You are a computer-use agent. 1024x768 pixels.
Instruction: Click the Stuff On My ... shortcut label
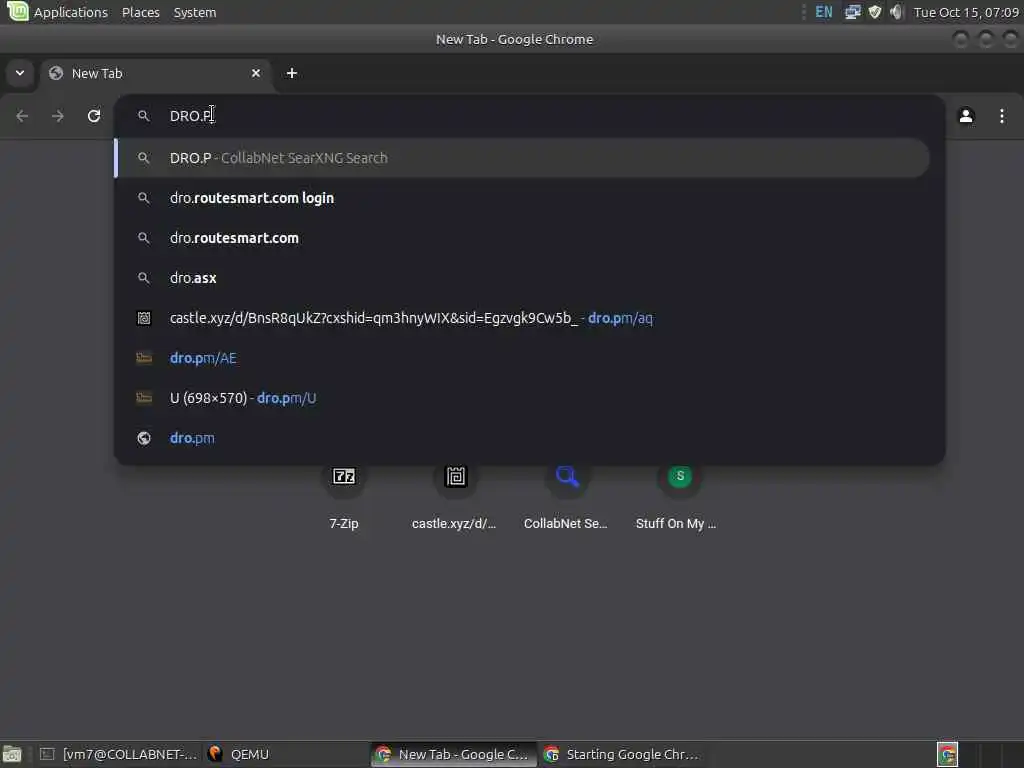676,524
